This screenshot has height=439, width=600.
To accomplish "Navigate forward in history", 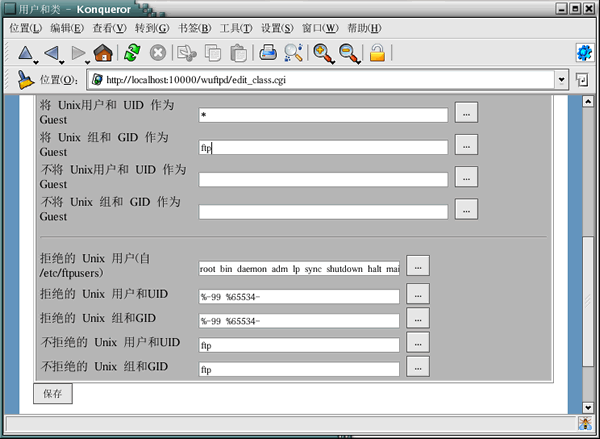I will (78, 53).
